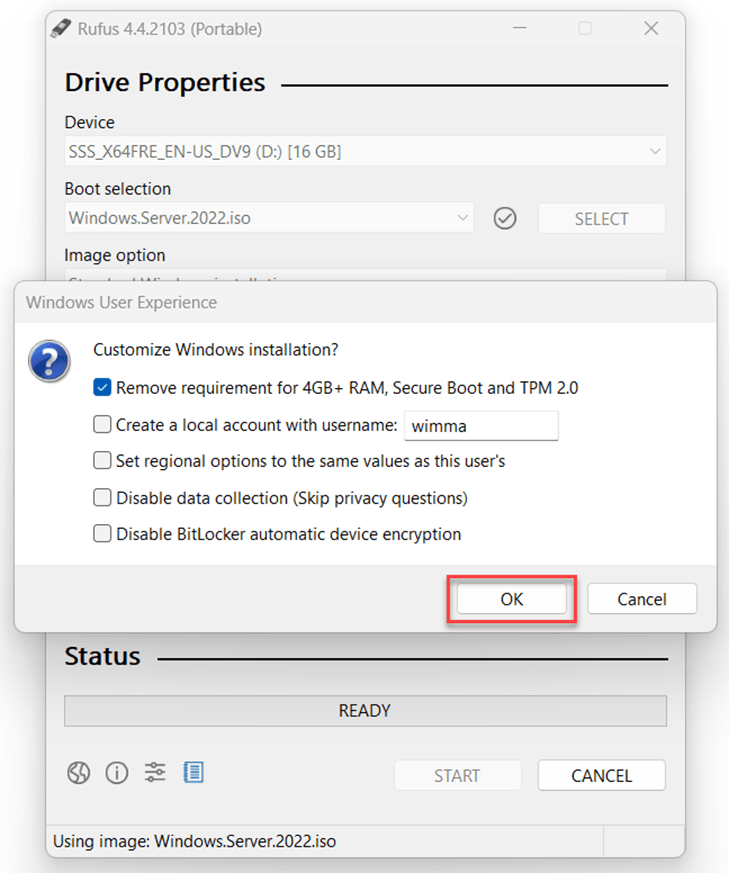729x873 pixels.
Task: Click the About info icon
Action: coord(117,772)
